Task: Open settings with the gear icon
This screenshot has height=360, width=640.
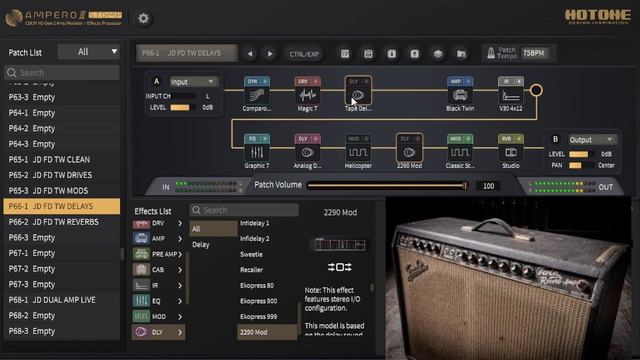Action: click(x=143, y=18)
